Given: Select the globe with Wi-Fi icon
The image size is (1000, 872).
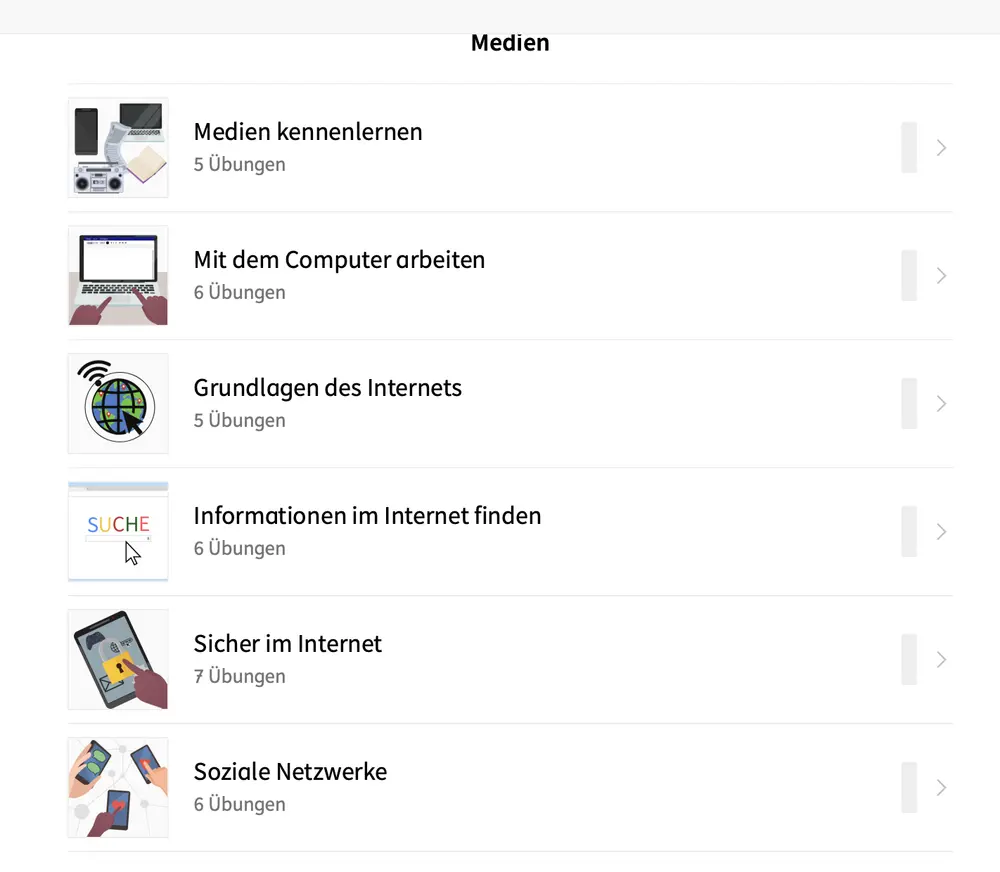Looking at the screenshot, I should pos(118,404).
